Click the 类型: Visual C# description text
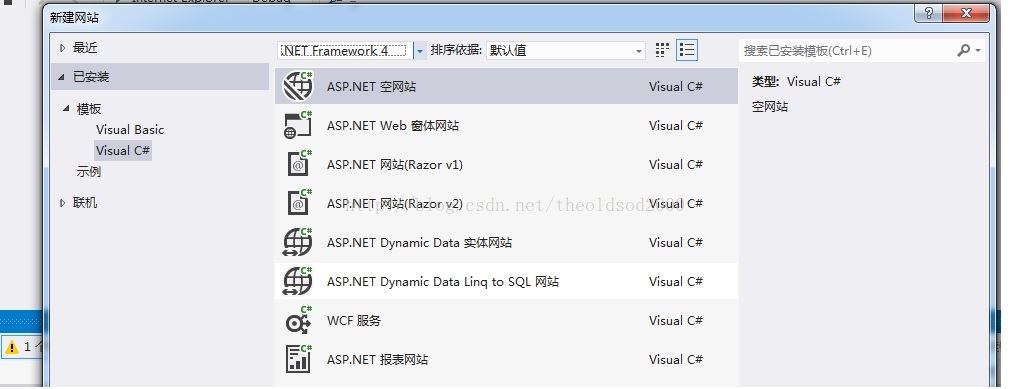Image resolution: width=1010 pixels, height=389 pixels. 796,82
